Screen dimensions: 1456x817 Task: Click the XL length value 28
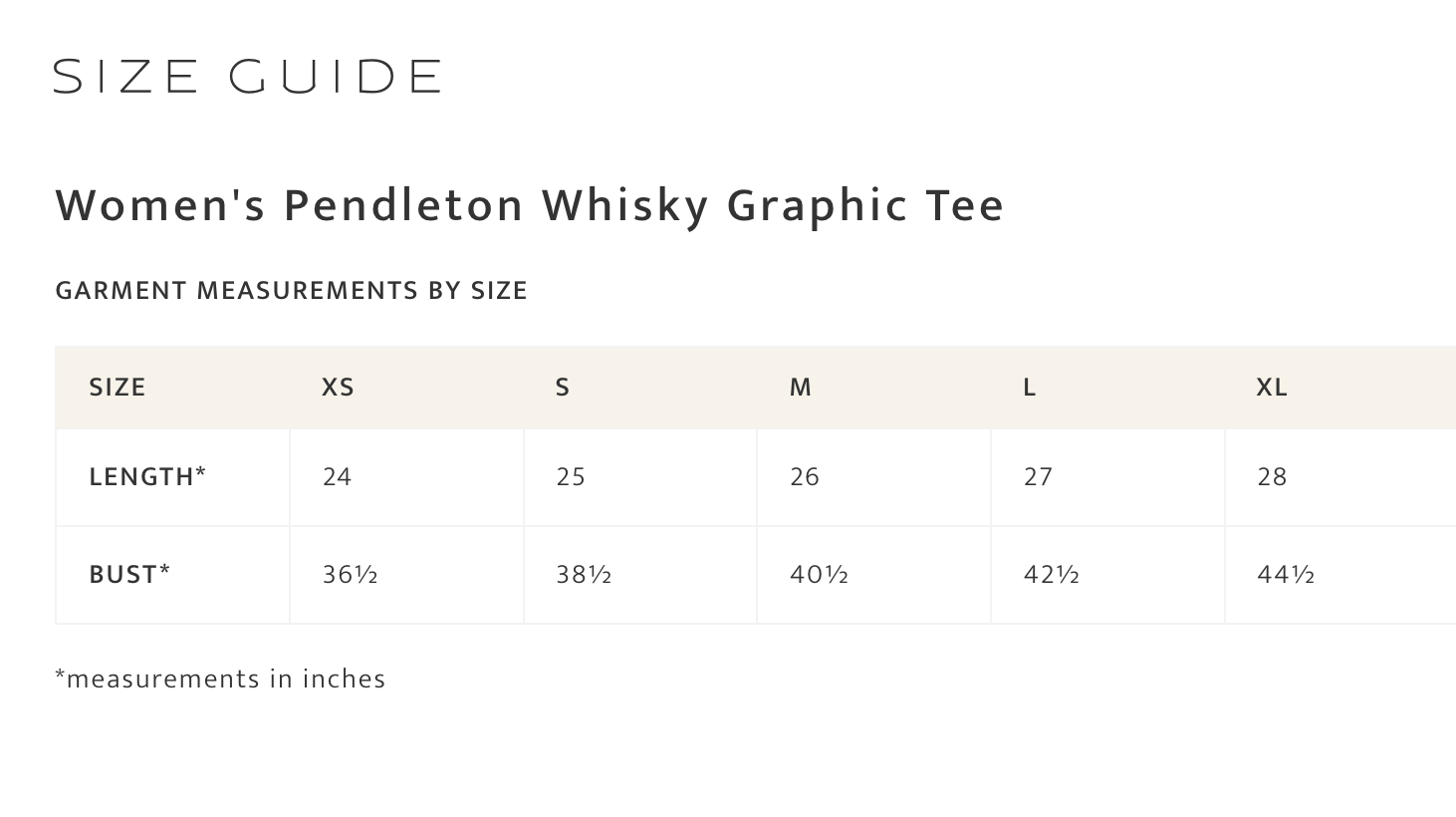1272,477
